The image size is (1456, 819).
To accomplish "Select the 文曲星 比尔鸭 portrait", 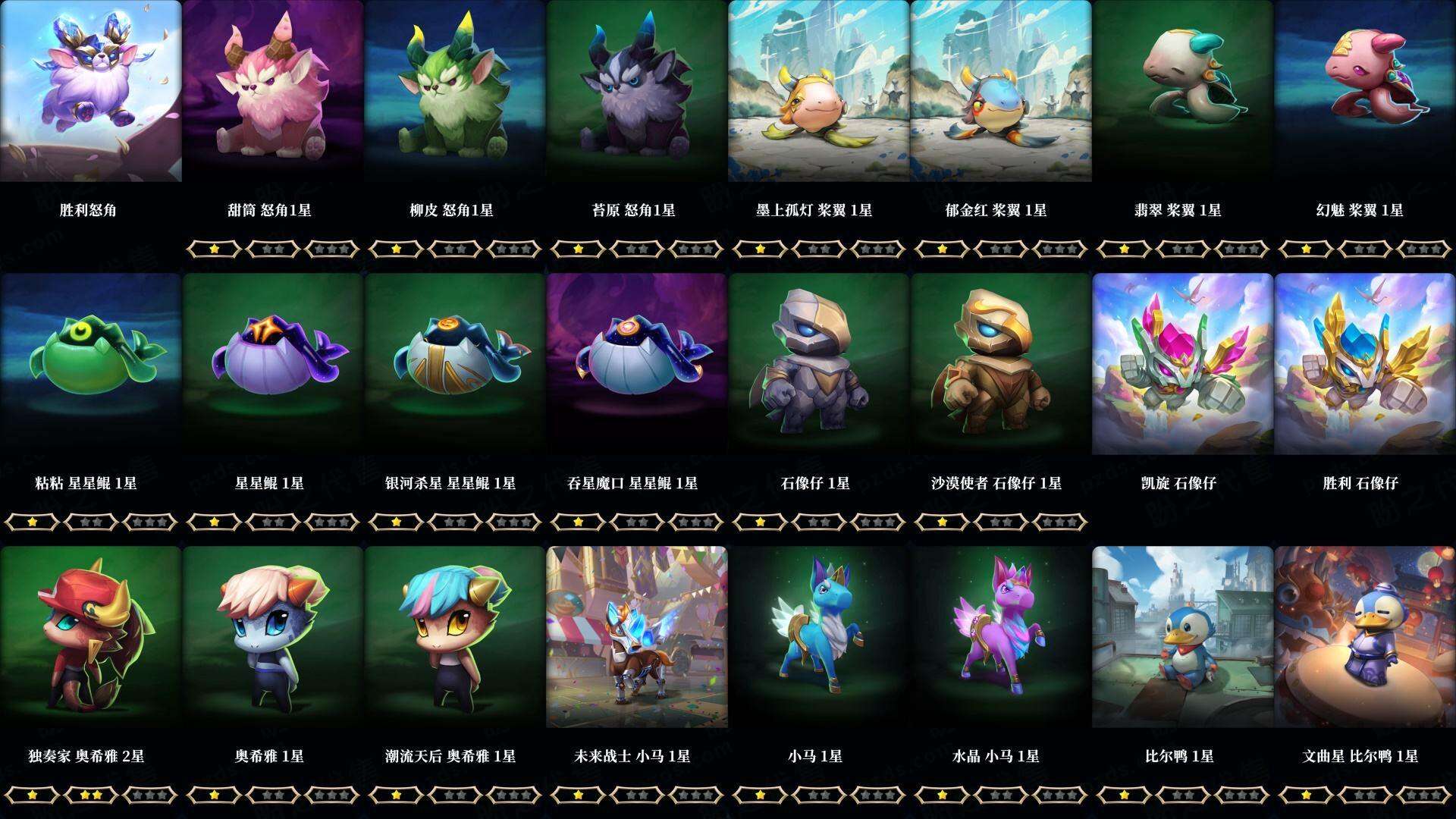I will (x=1365, y=637).
